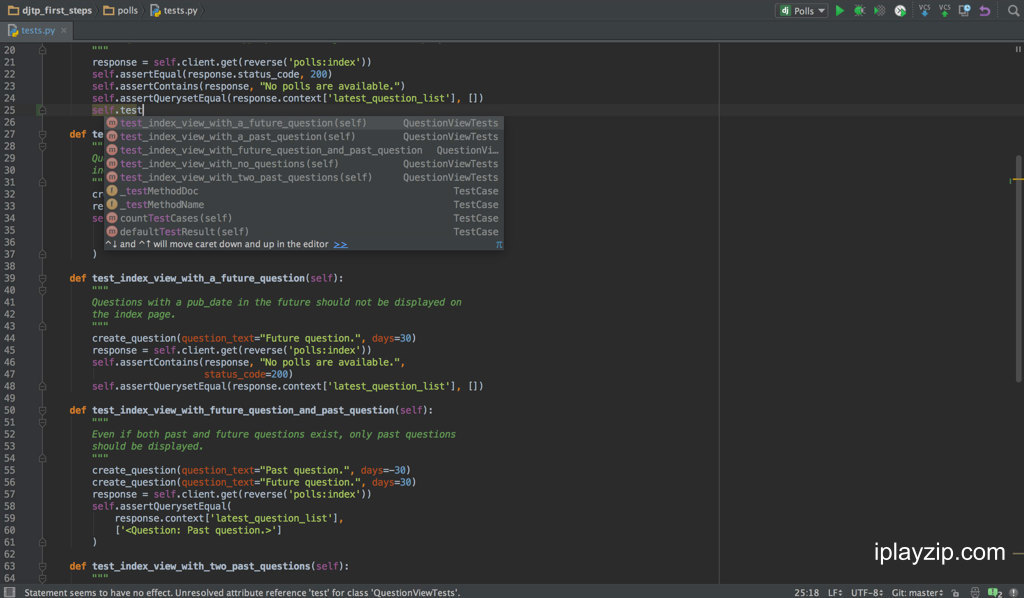Click djtp_first_steps in the breadcrumb
Viewport: 1024px width, 598px height.
(x=57, y=10)
